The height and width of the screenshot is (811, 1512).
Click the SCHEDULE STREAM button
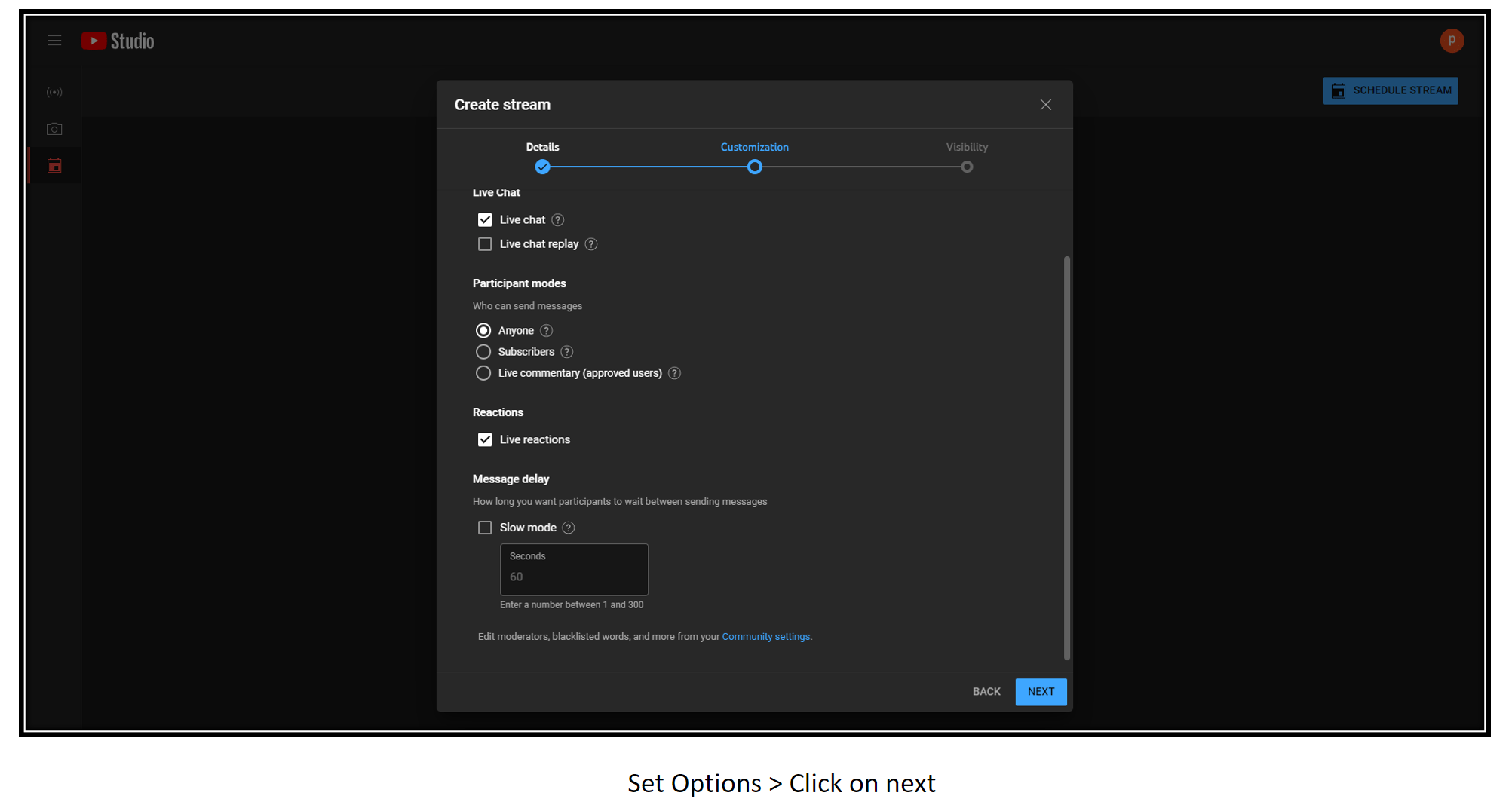pos(1391,90)
